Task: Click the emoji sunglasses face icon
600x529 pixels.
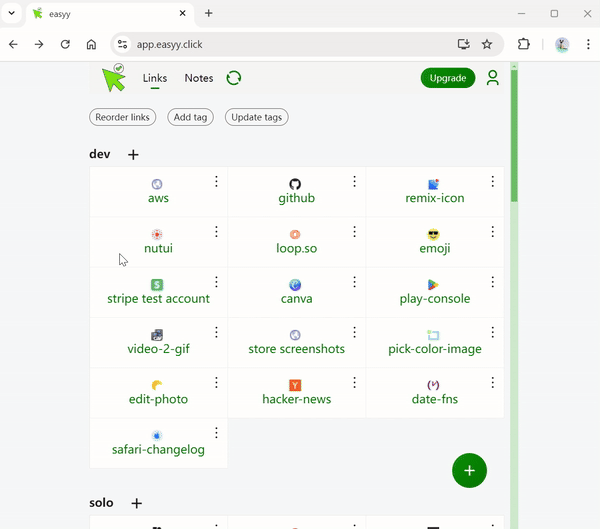Action: tap(433, 234)
